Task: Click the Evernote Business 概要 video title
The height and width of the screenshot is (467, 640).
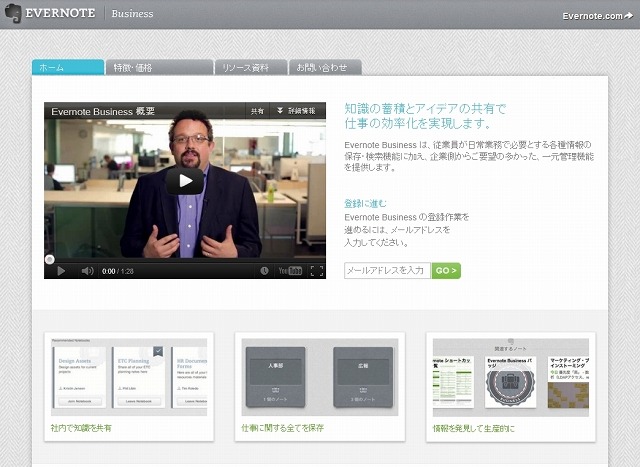Action: (103, 111)
